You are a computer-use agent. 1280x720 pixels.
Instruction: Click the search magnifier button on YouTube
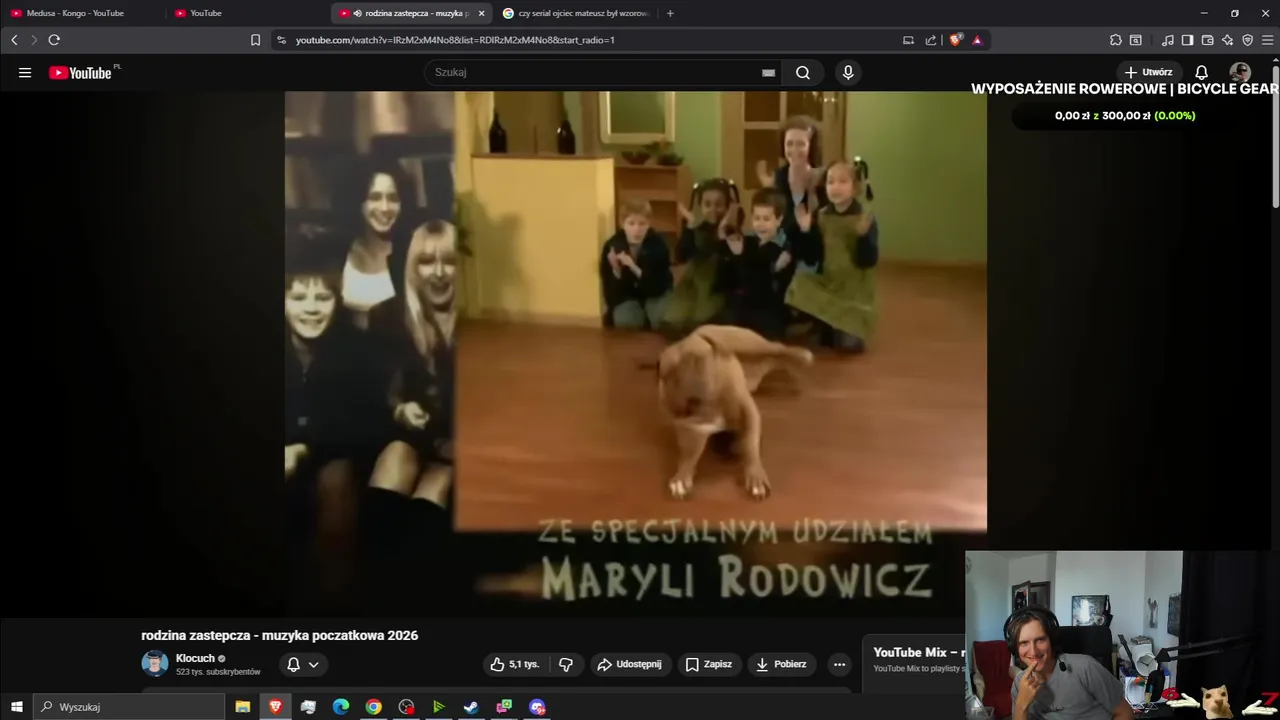tap(803, 72)
